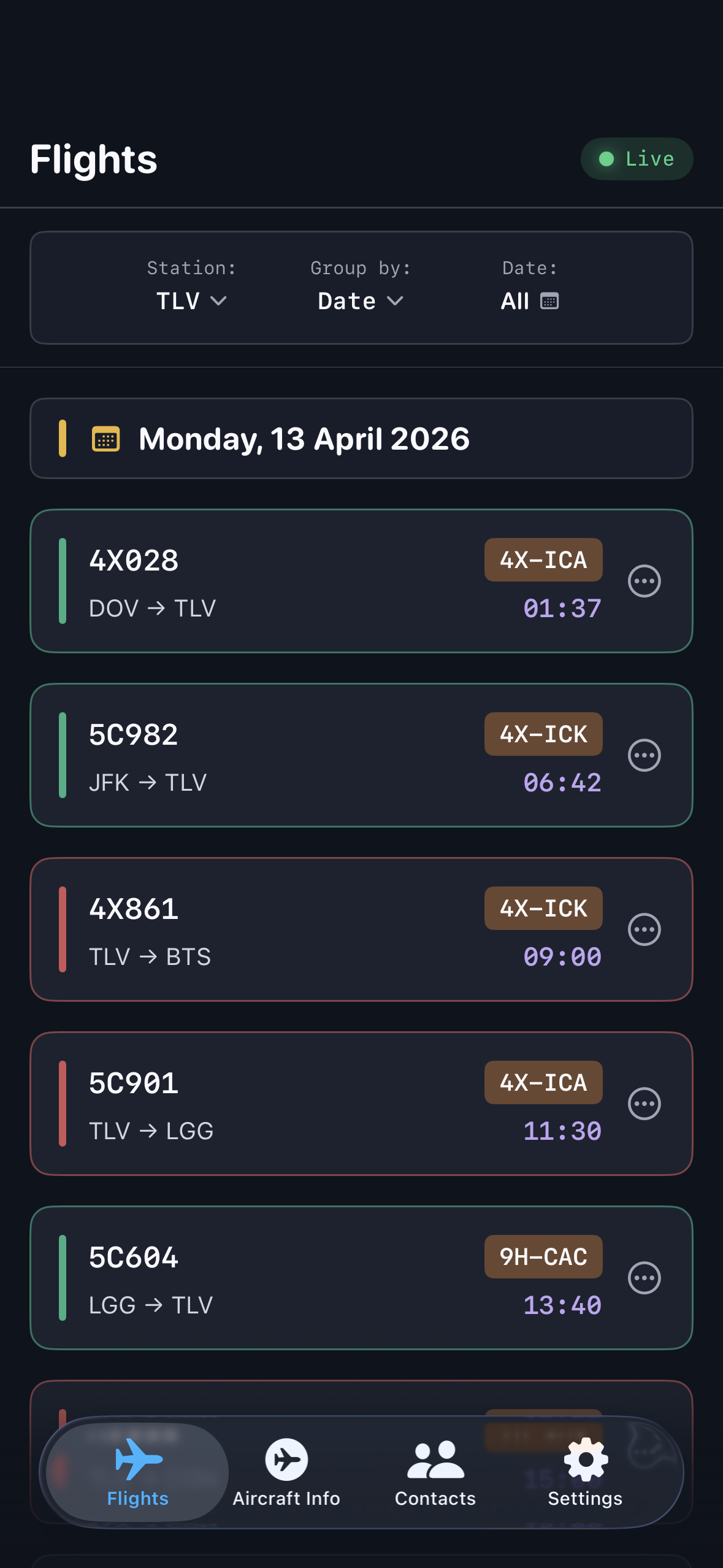Screen dimensions: 723x1568
Task: Open more options for flight 5C901
Action: (x=644, y=1104)
